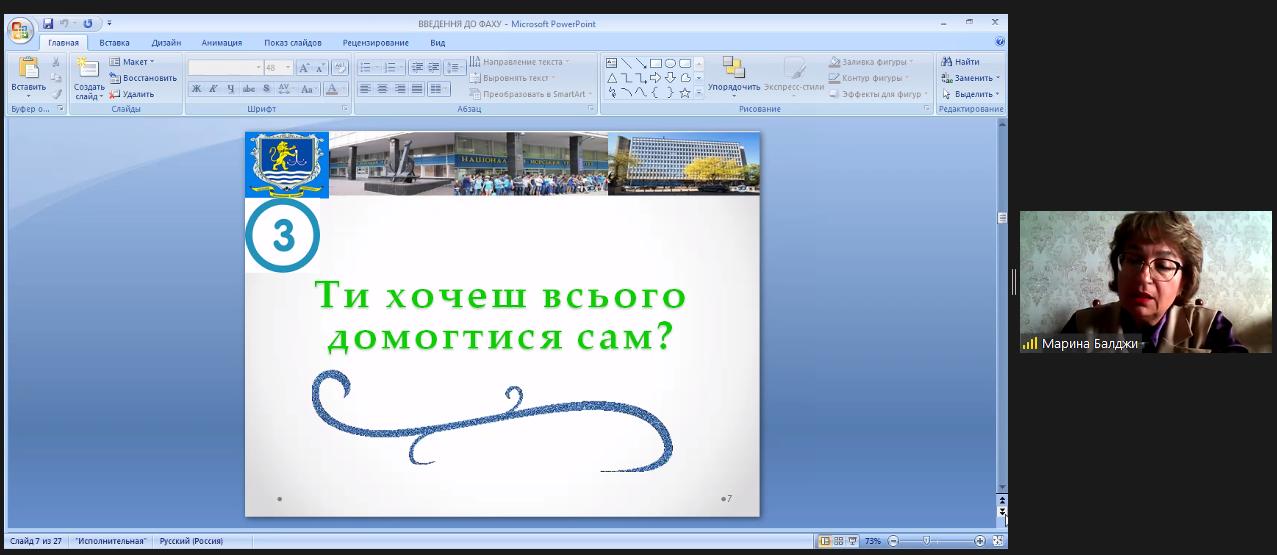Switch to slide sorter view
The height and width of the screenshot is (555, 1277).
point(838,541)
